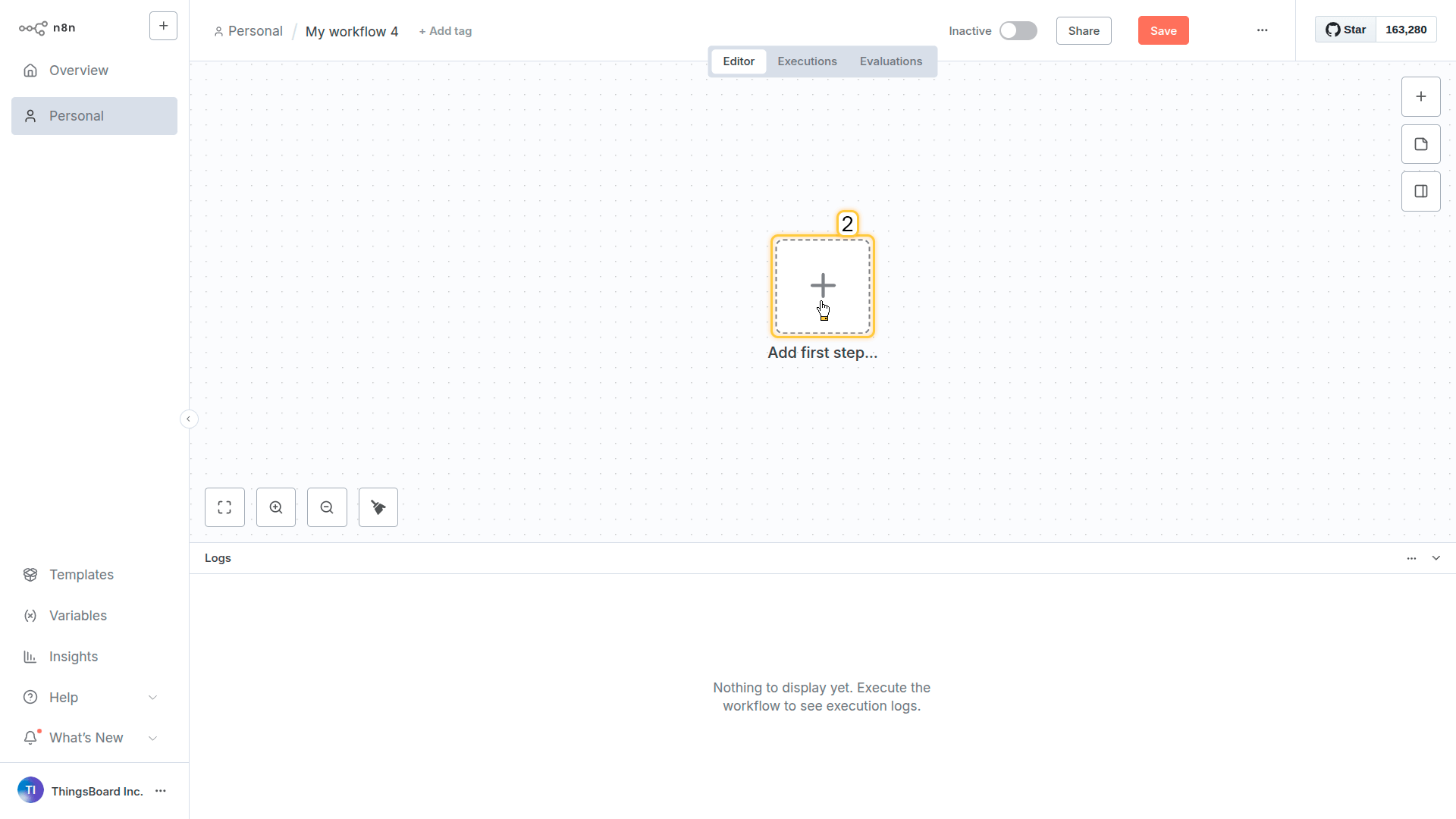Switch to the Executions tab
This screenshot has width=1456, height=819.
(x=807, y=61)
